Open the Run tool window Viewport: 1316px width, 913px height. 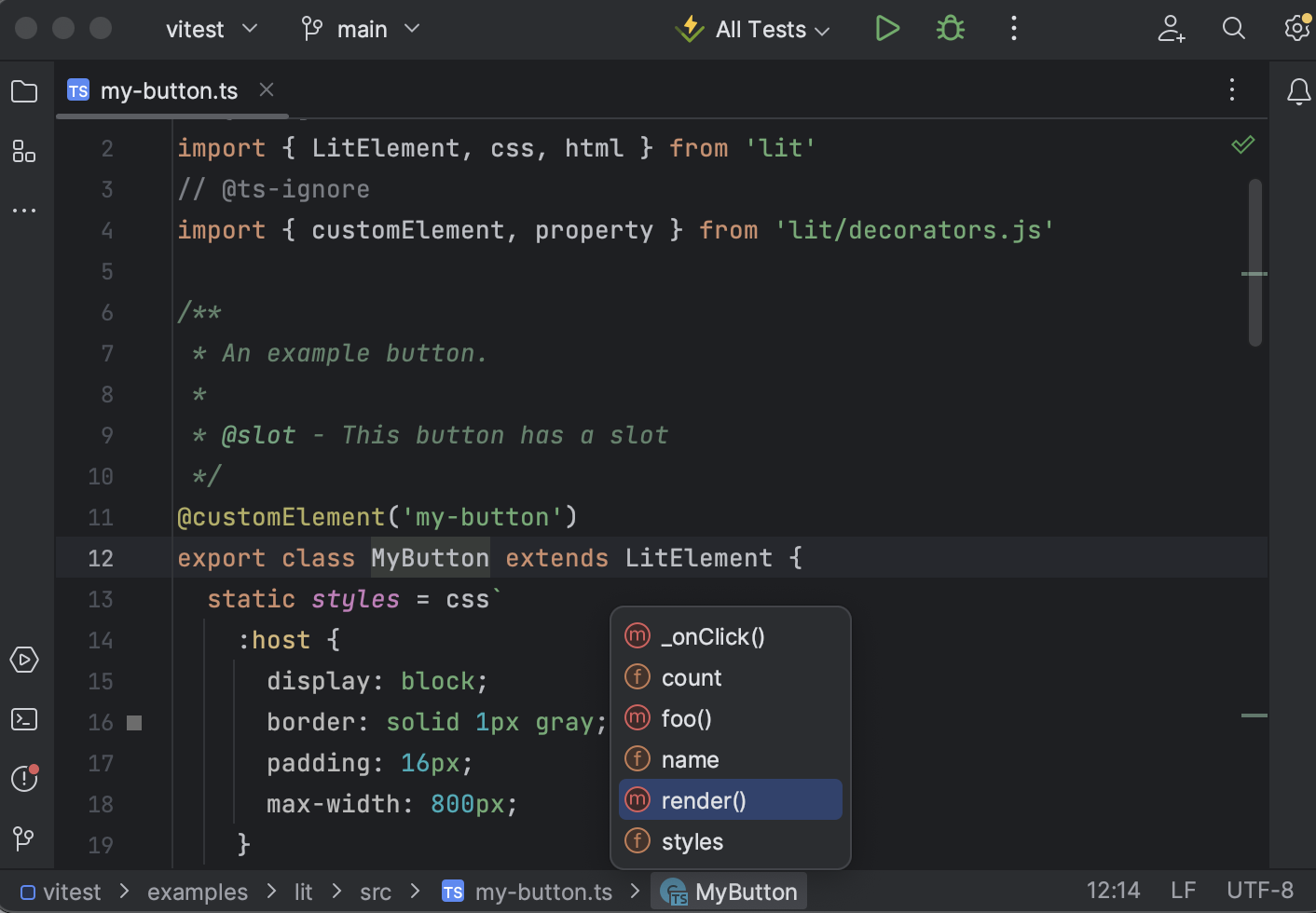point(24,660)
